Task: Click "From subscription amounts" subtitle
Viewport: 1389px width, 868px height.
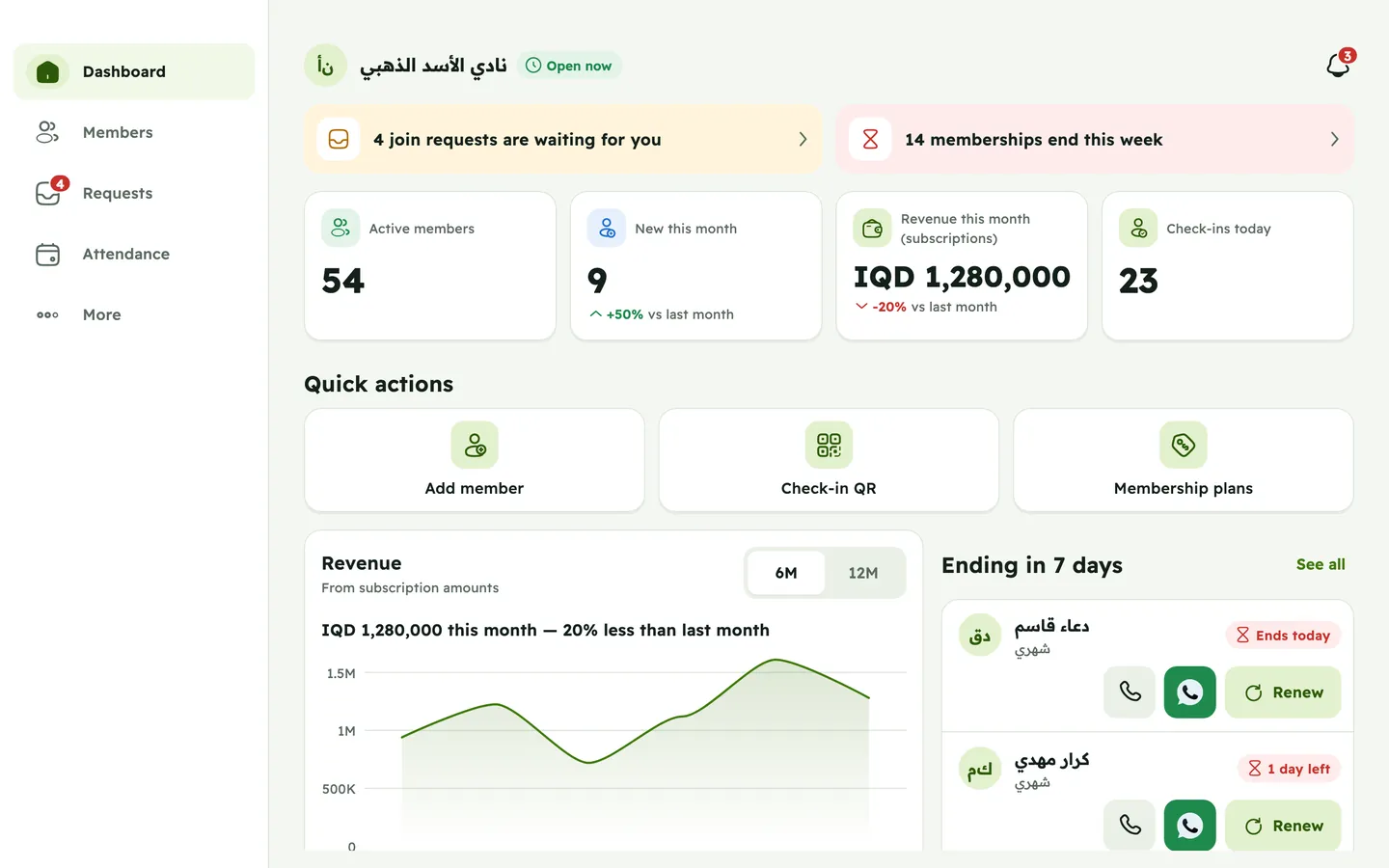Action: point(410,587)
